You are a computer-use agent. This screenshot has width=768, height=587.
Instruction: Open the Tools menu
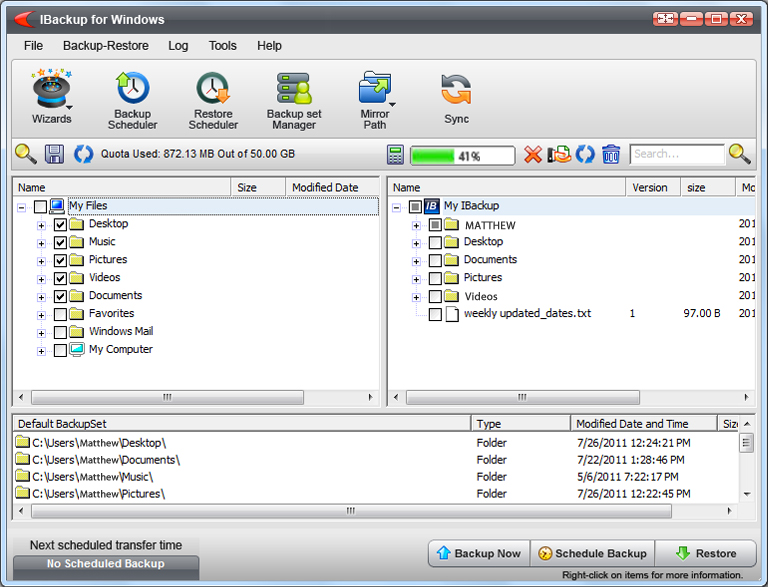tap(222, 46)
